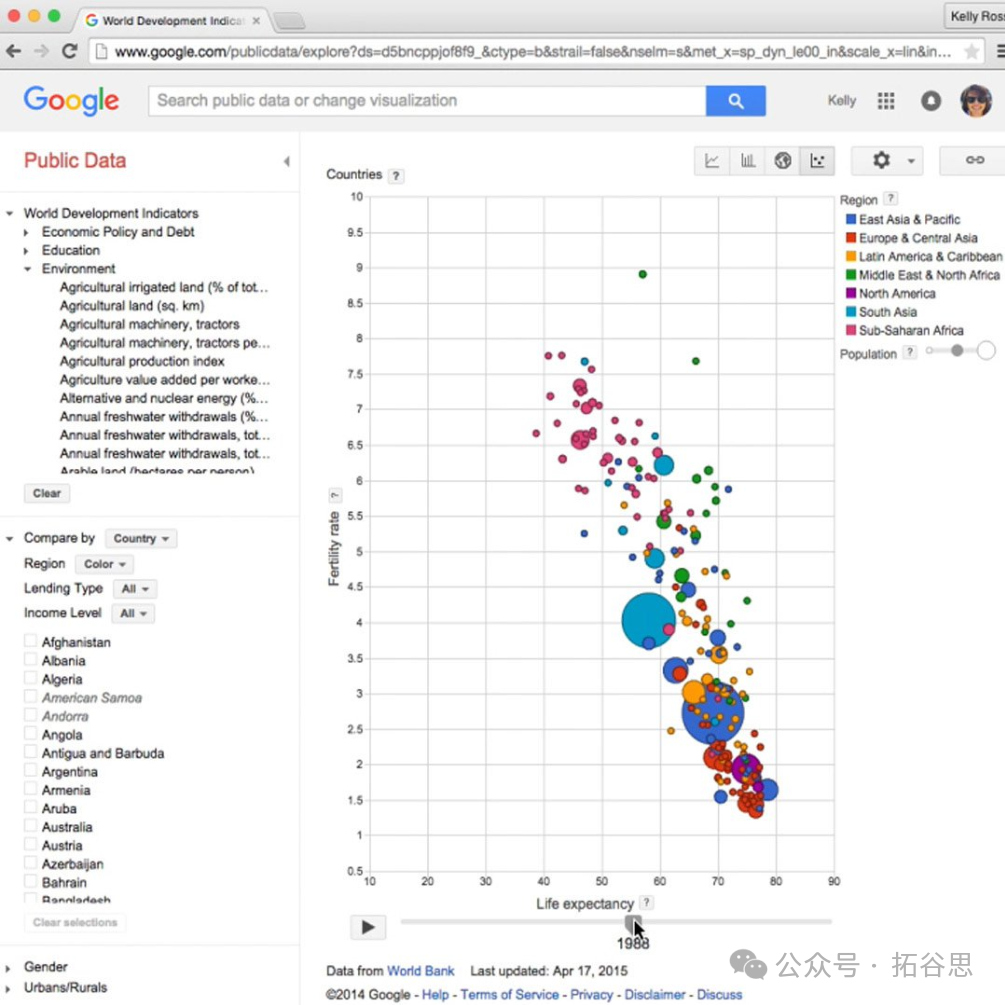Click the East Asia & Pacific color swatch
The image size is (1005, 1005).
[851, 219]
